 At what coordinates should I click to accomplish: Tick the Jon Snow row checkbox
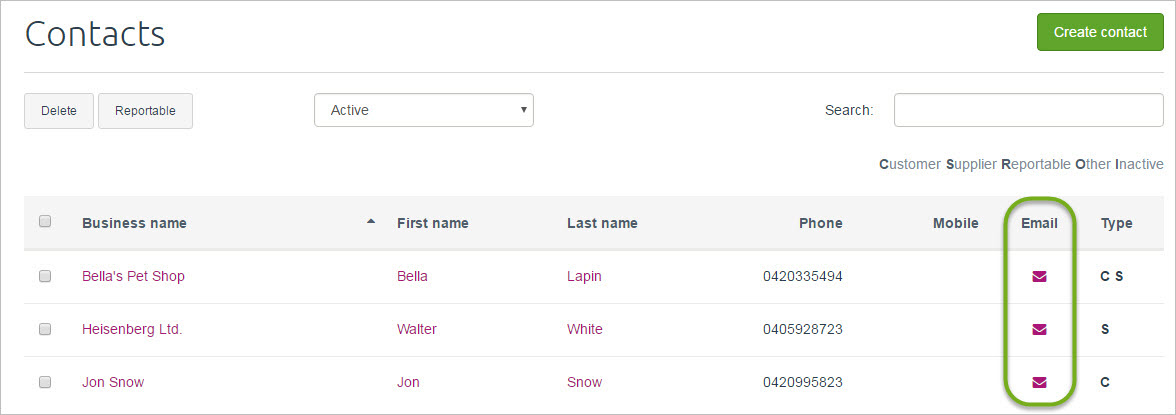[45, 381]
